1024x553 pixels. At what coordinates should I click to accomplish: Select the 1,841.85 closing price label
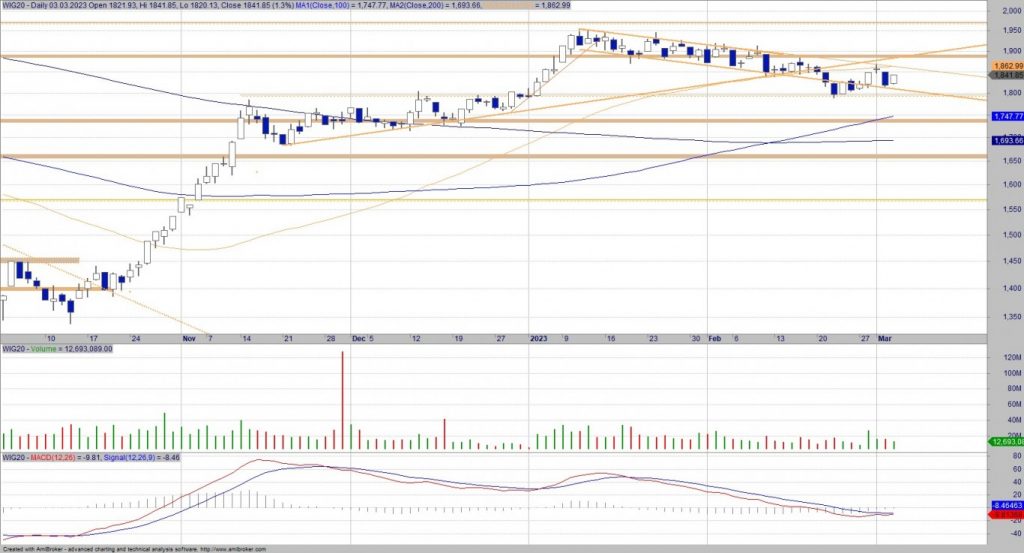(1005, 75)
